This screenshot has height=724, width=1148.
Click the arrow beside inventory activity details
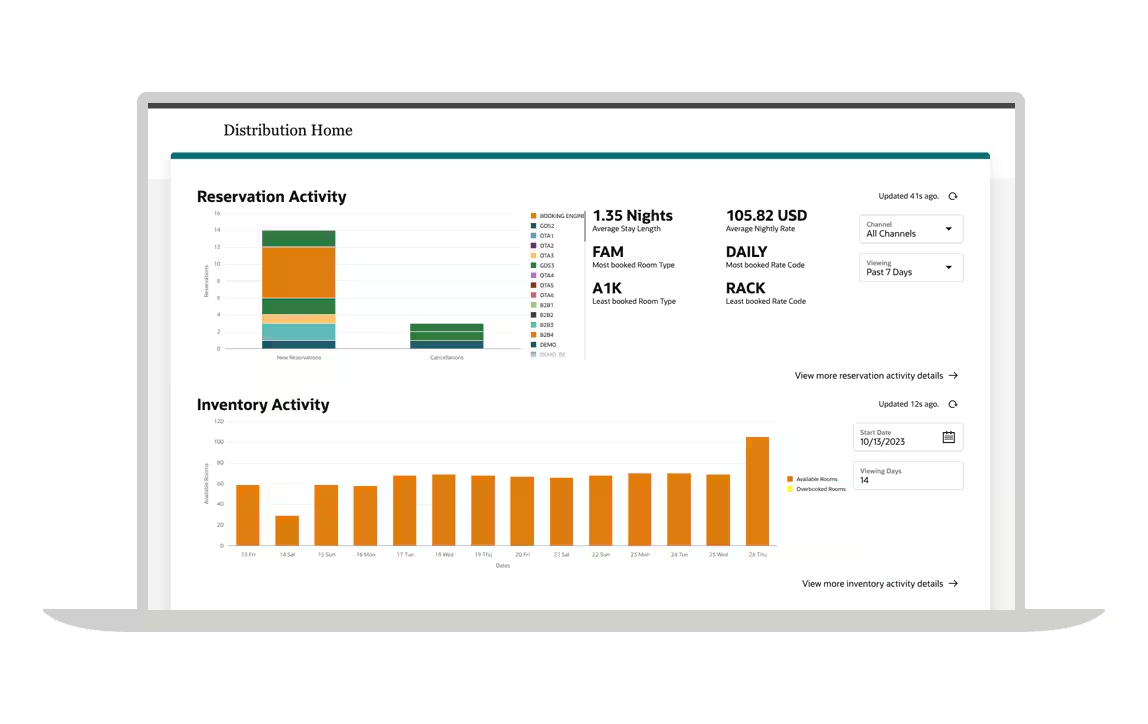coord(955,583)
